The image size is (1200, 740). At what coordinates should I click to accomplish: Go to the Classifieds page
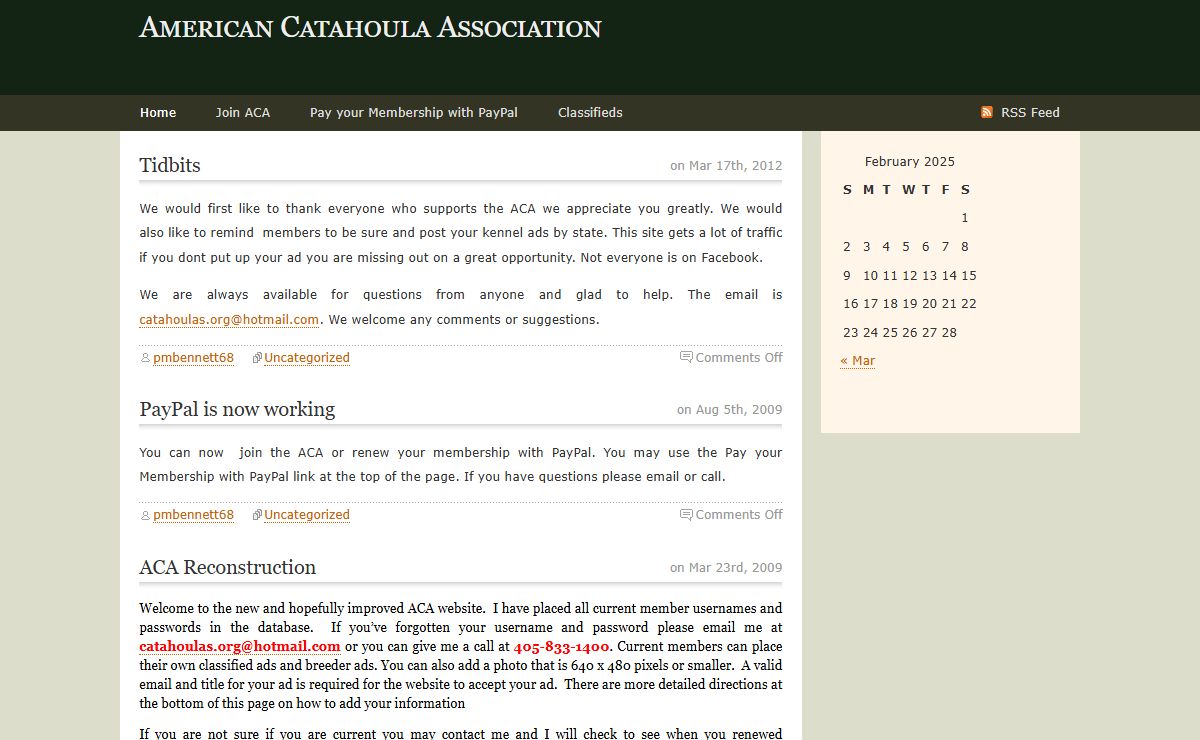point(590,112)
